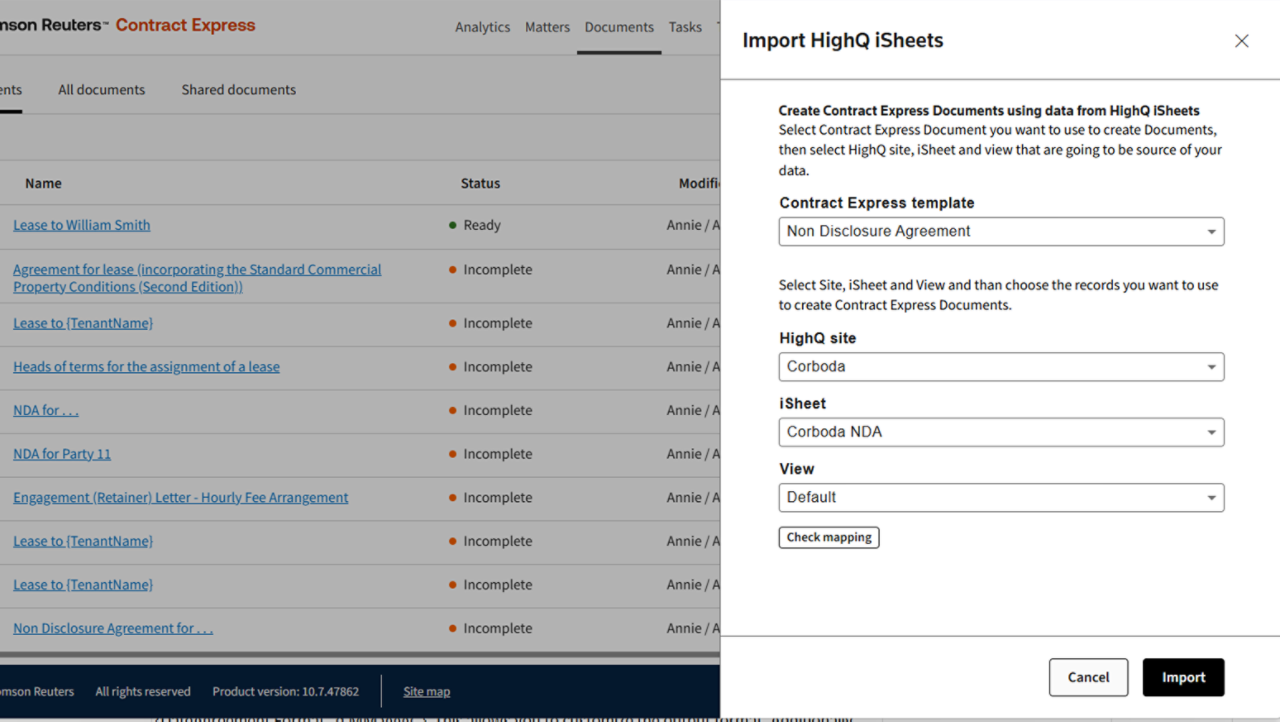Image resolution: width=1280 pixels, height=722 pixels.
Task: Open the iSheet dropdown showing Corboda NDA
Action: click(1001, 432)
